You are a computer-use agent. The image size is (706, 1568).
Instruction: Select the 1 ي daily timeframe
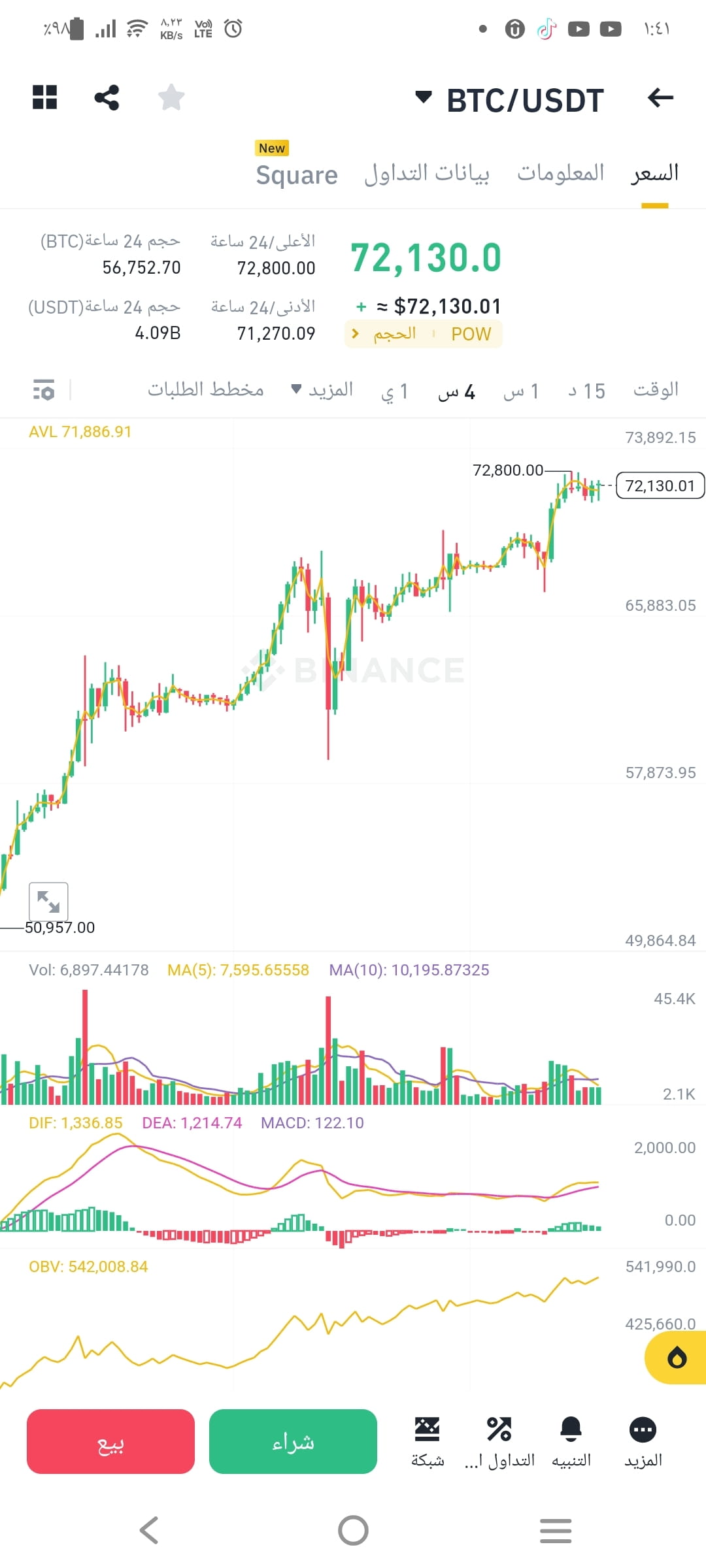[395, 391]
